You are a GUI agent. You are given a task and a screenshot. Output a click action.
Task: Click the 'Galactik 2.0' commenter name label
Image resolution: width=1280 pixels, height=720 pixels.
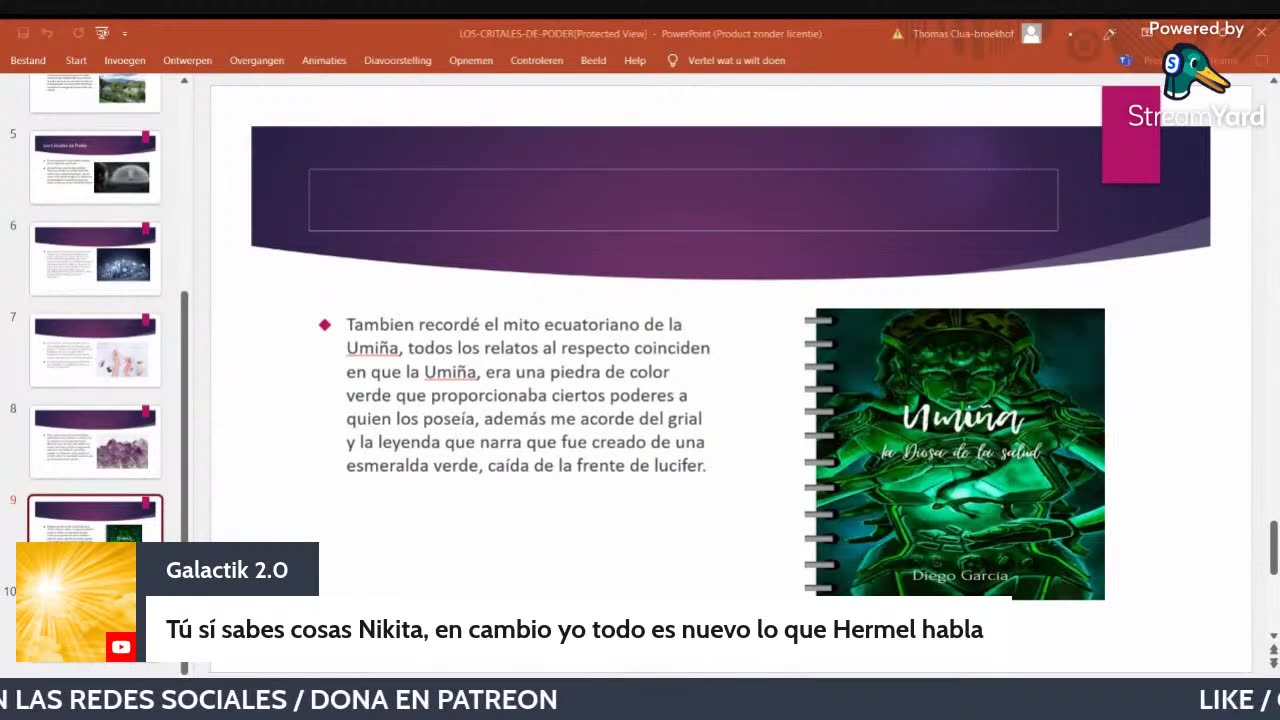tap(227, 570)
